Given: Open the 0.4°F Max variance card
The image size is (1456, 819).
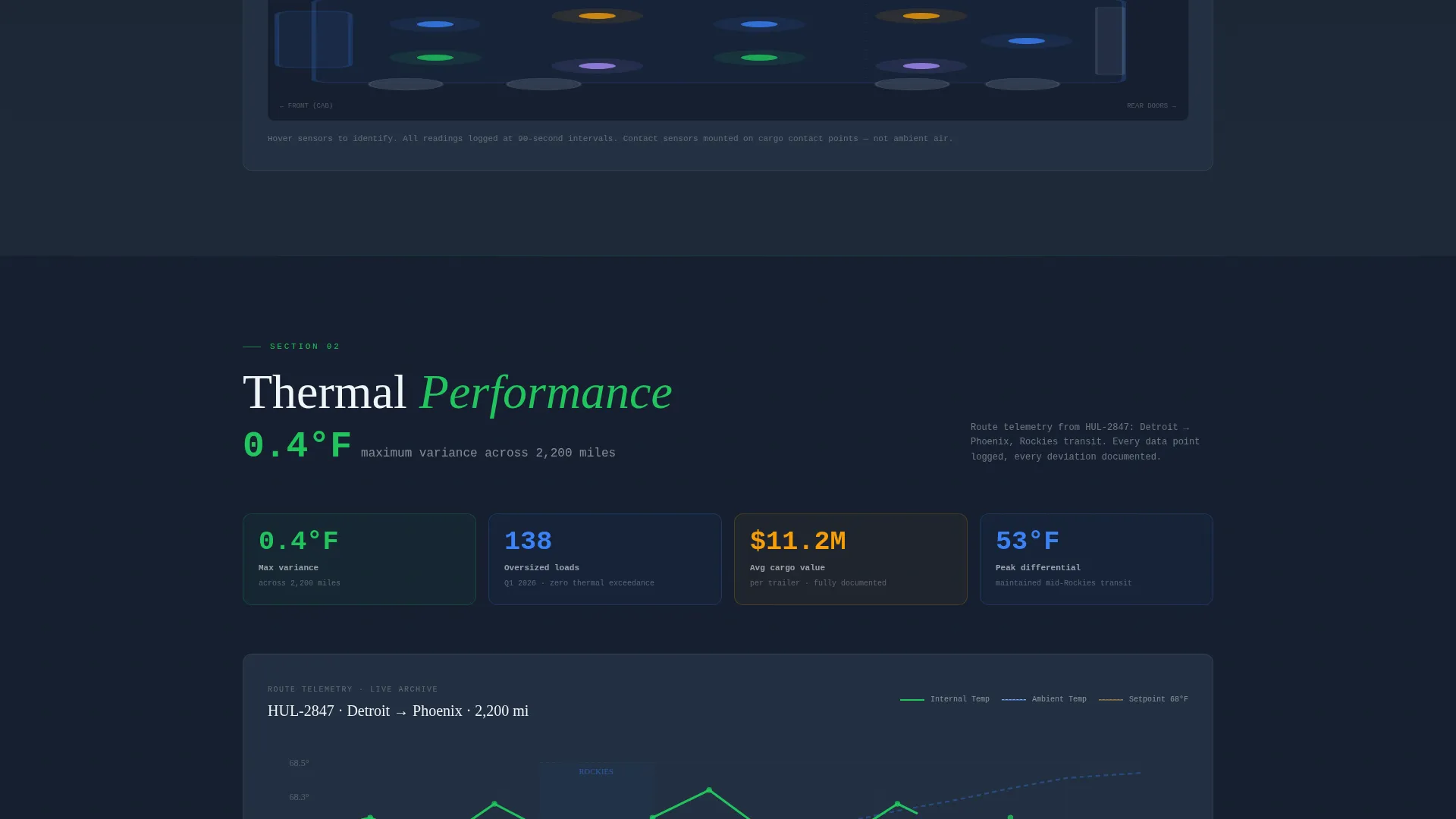Looking at the screenshot, I should [x=359, y=560].
